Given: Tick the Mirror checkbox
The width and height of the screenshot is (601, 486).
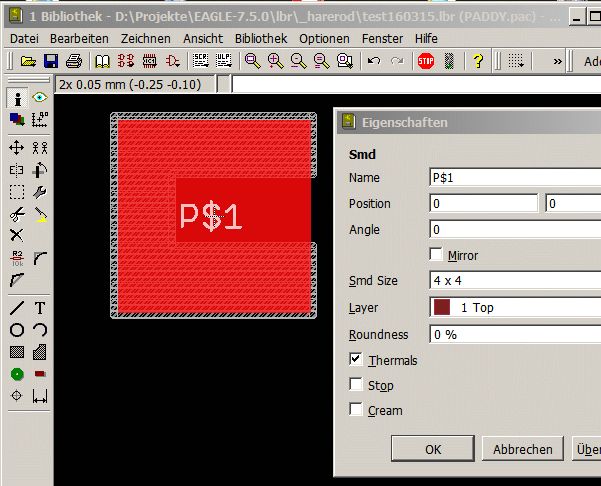Looking at the screenshot, I should [436, 254].
